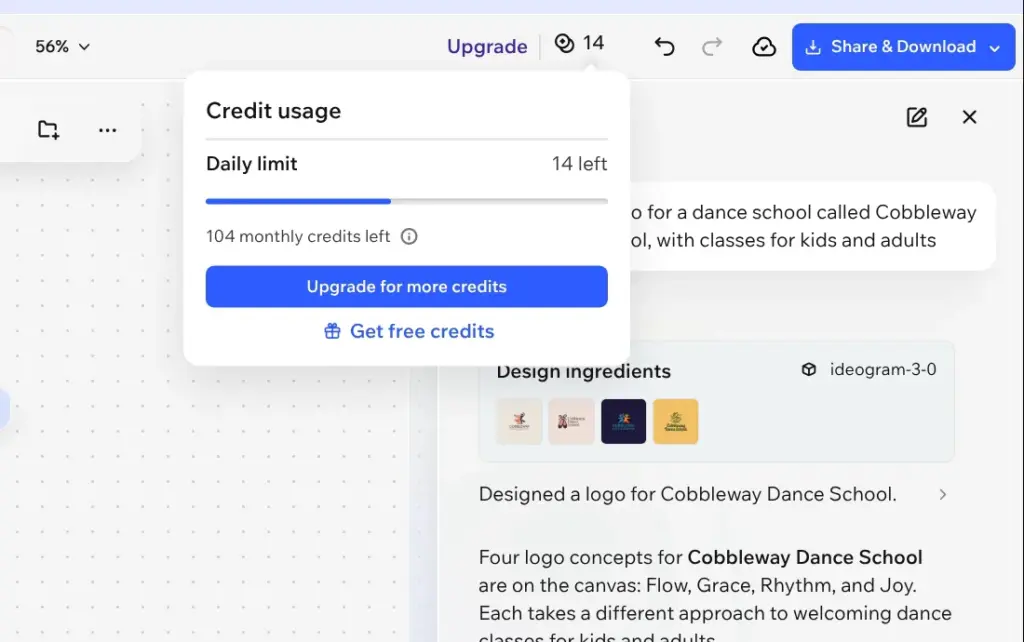Select the first beige logo thumbnail
The height and width of the screenshot is (642, 1024).
click(519, 421)
